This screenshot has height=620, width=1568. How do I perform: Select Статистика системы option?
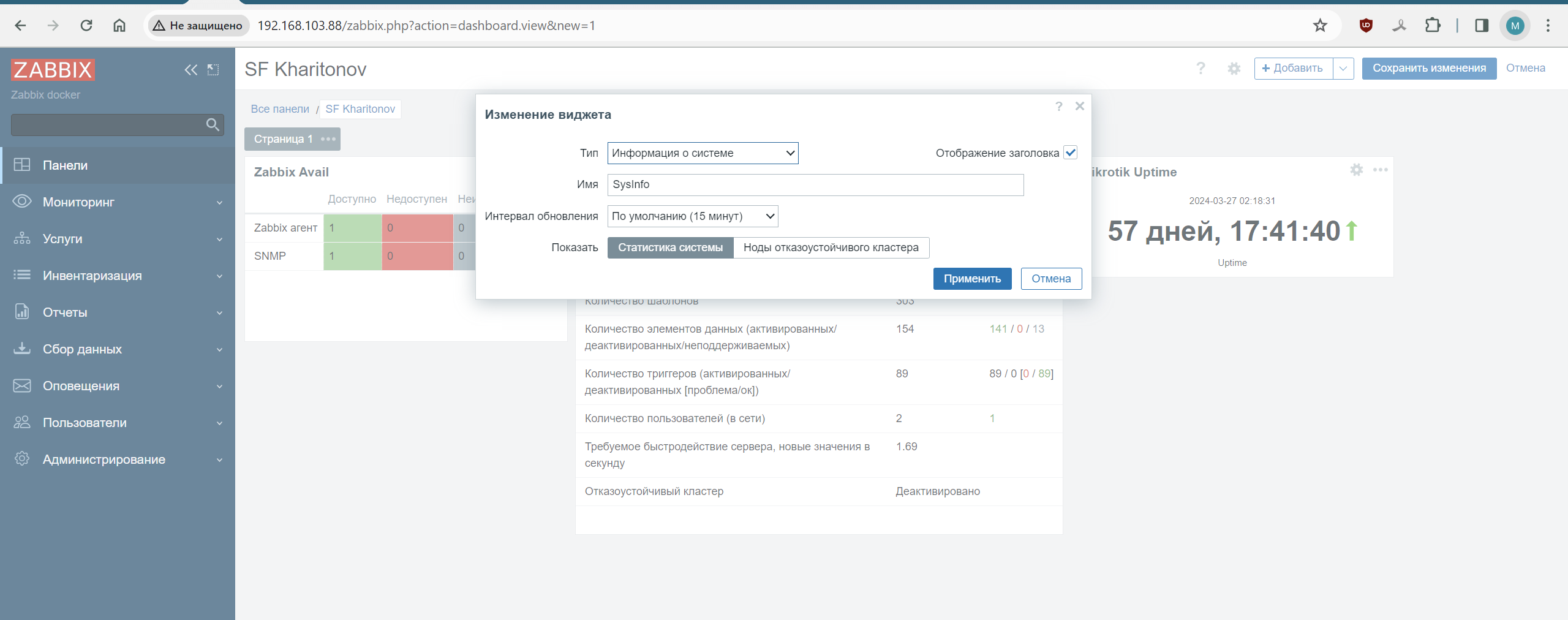pyautogui.click(x=670, y=248)
